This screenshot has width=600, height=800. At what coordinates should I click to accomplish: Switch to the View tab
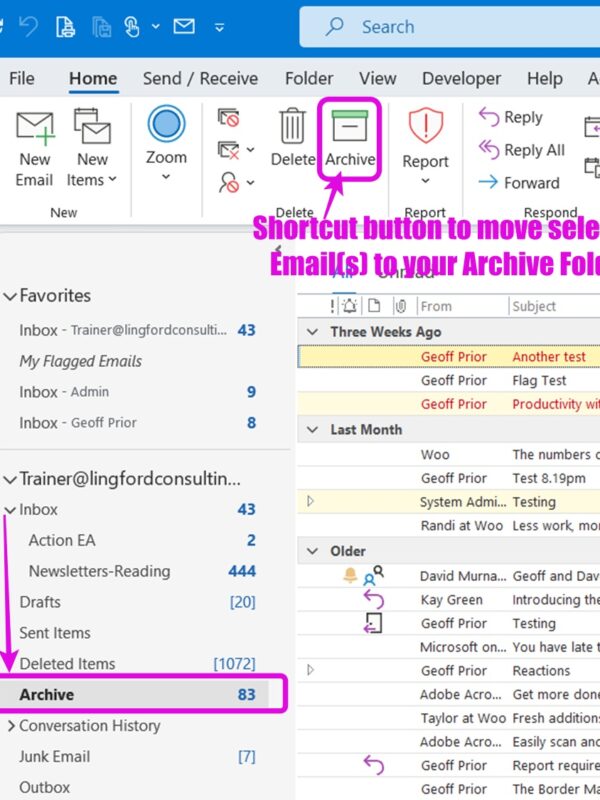377,78
